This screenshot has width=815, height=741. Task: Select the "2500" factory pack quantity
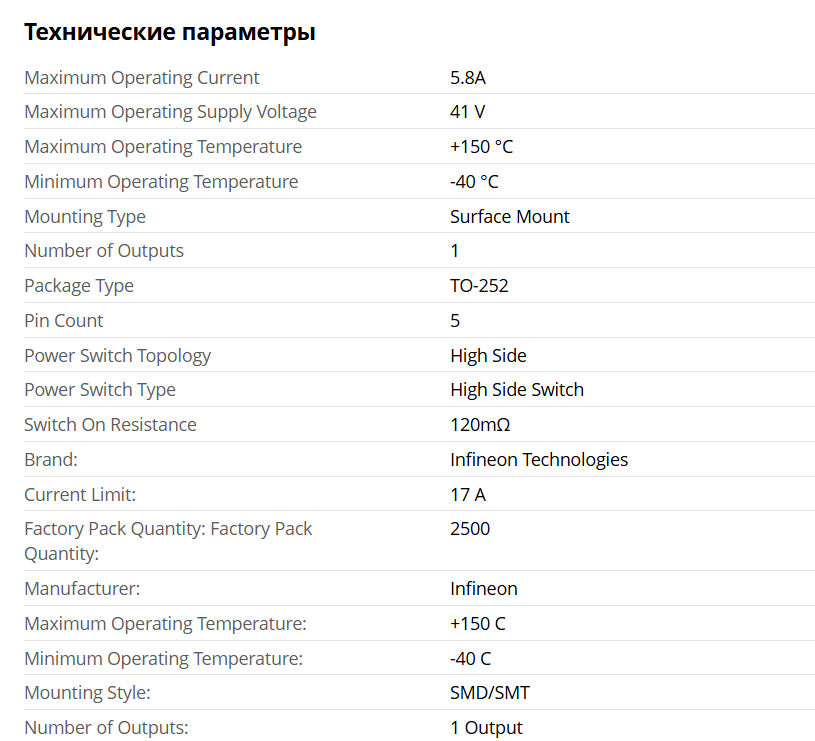(470, 529)
